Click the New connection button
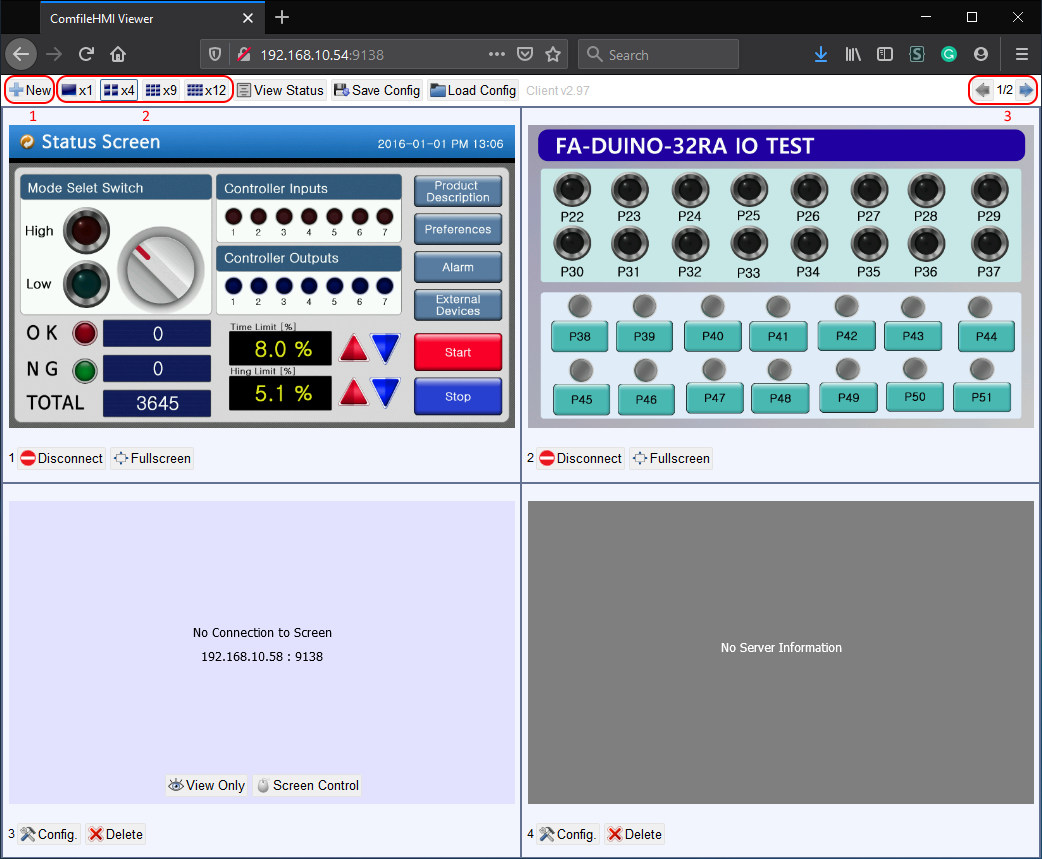 click(x=30, y=90)
